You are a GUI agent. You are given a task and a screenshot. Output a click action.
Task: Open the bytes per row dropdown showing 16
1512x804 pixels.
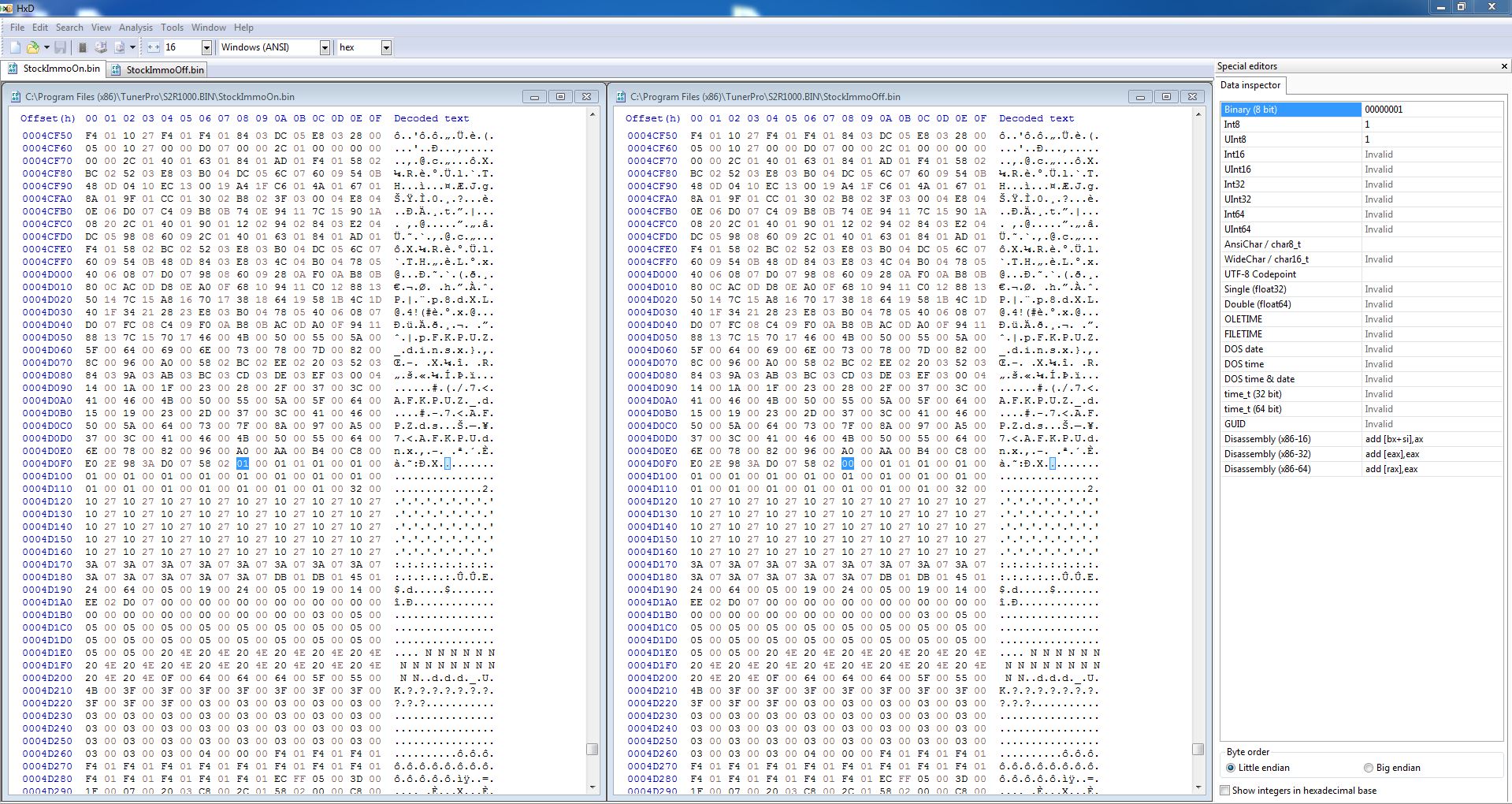(206, 47)
